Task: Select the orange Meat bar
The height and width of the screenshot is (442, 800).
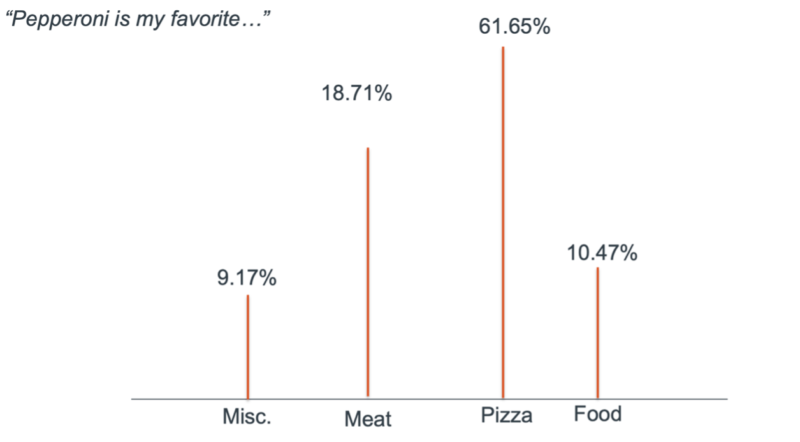Action: [x=368, y=280]
